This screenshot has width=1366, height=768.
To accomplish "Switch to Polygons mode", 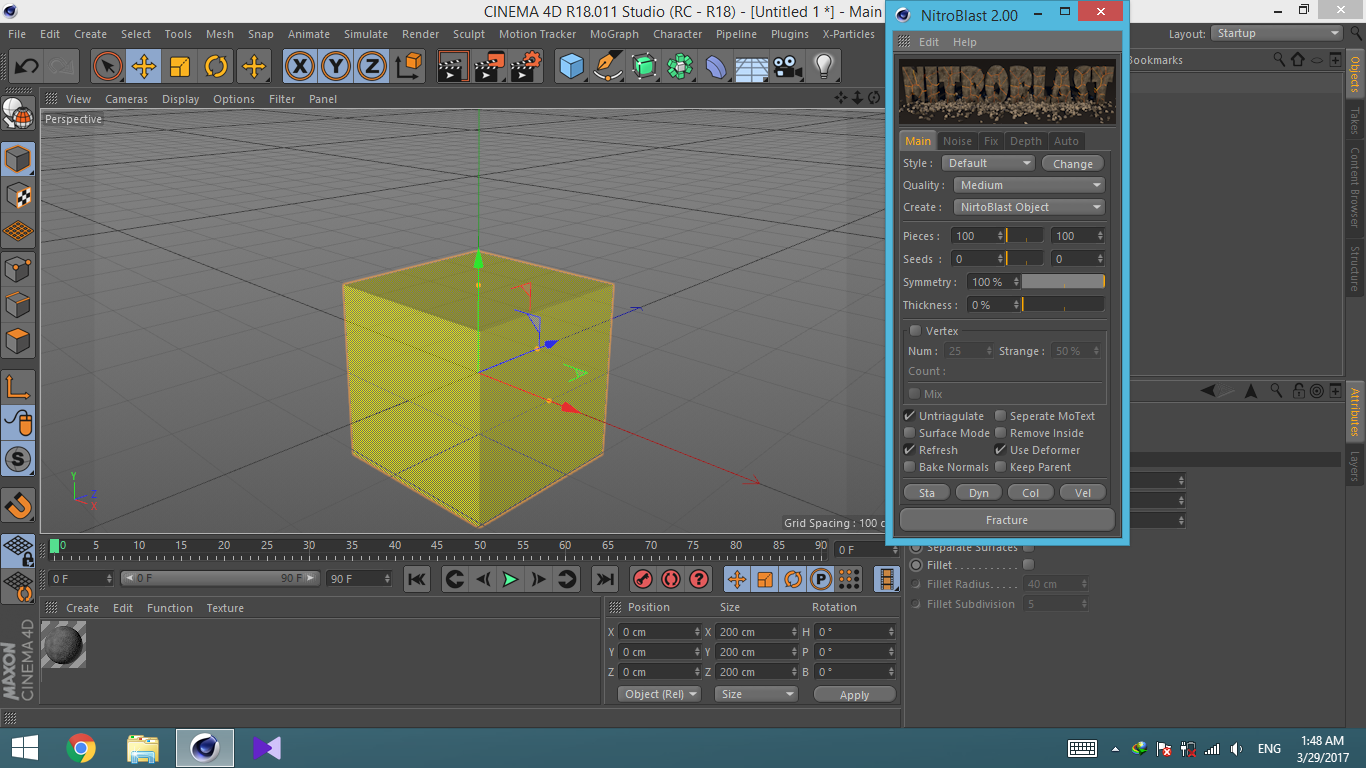I will [18, 340].
